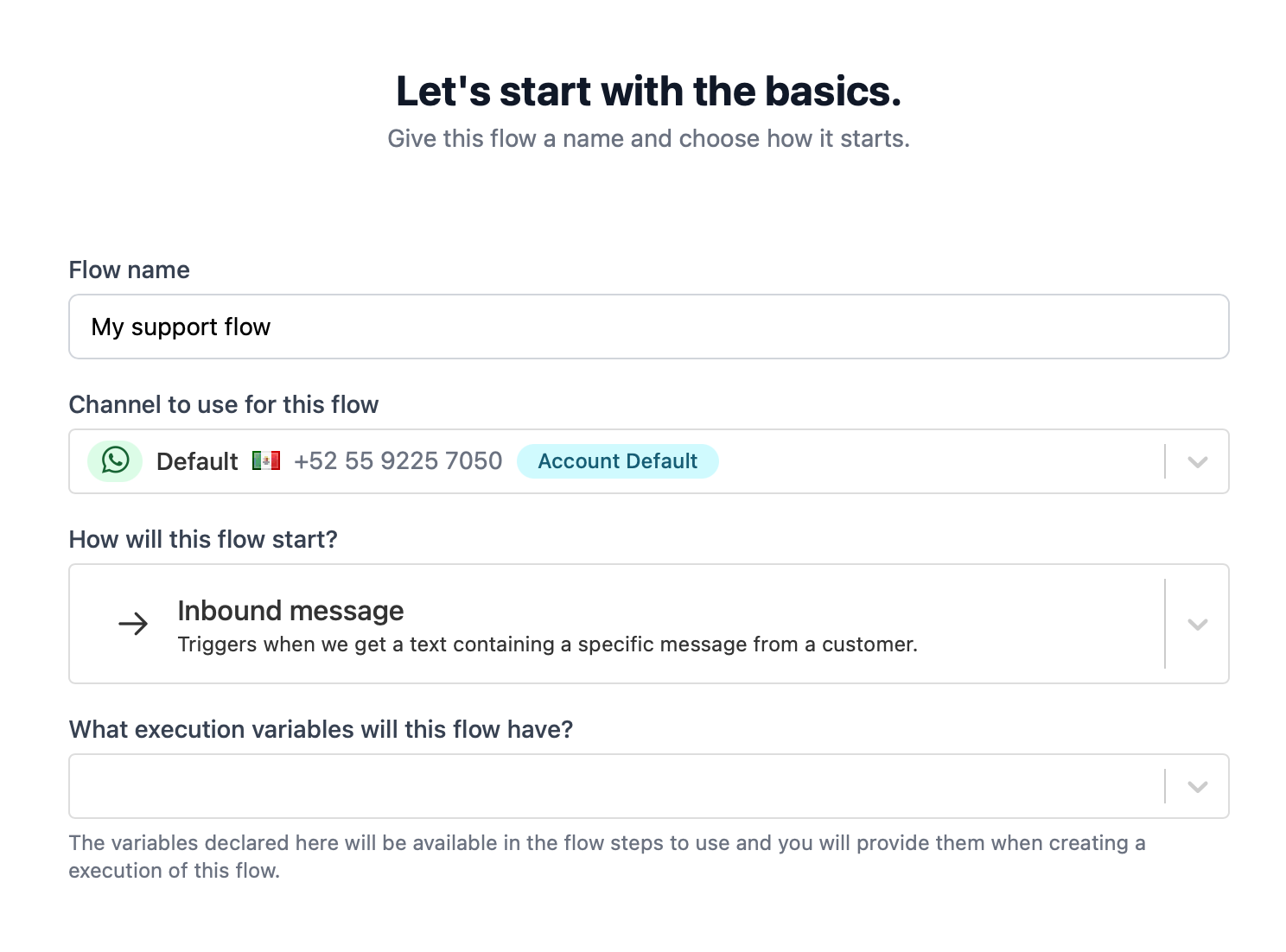Click into the Flow name text field
This screenshot has height=952, width=1286.
(648, 327)
